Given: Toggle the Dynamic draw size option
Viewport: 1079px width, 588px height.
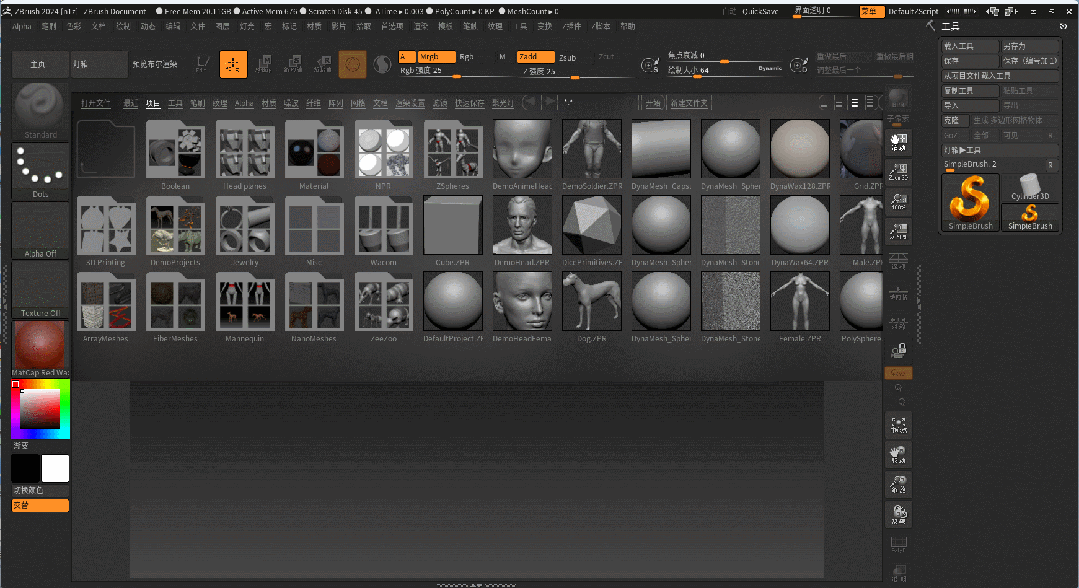Looking at the screenshot, I should point(770,68).
